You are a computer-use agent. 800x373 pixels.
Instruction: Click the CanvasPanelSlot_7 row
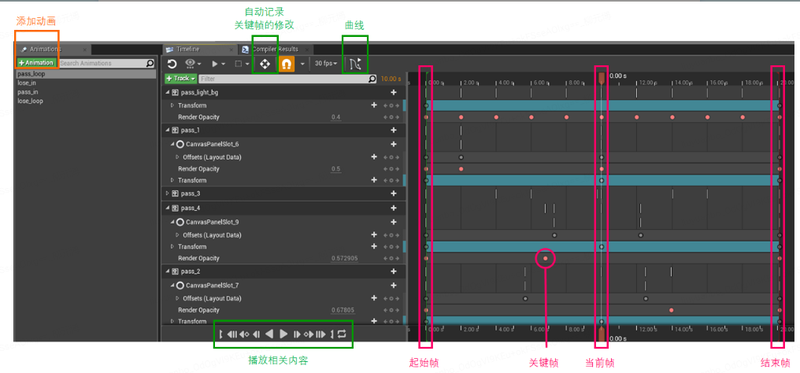[x=284, y=285]
